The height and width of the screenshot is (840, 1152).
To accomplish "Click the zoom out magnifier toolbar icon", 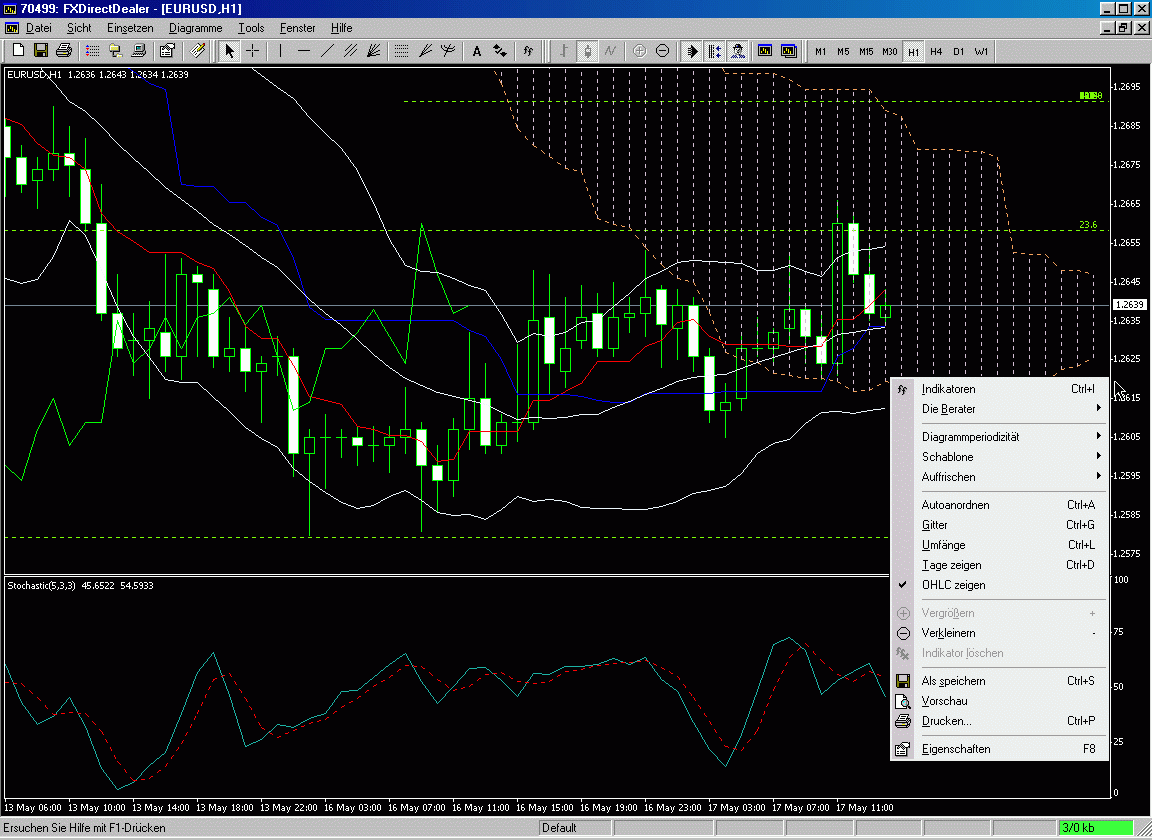I will 663,51.
